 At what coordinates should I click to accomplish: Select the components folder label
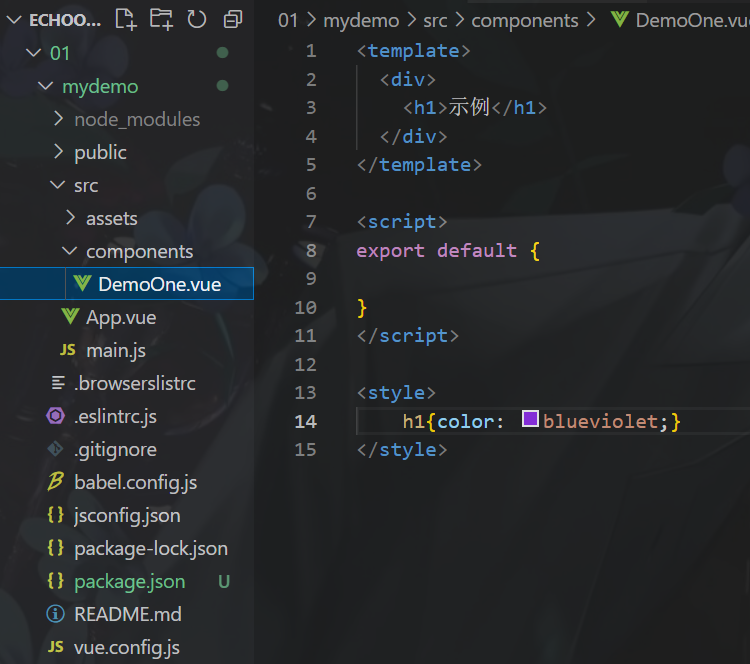(x=140, y=252)
